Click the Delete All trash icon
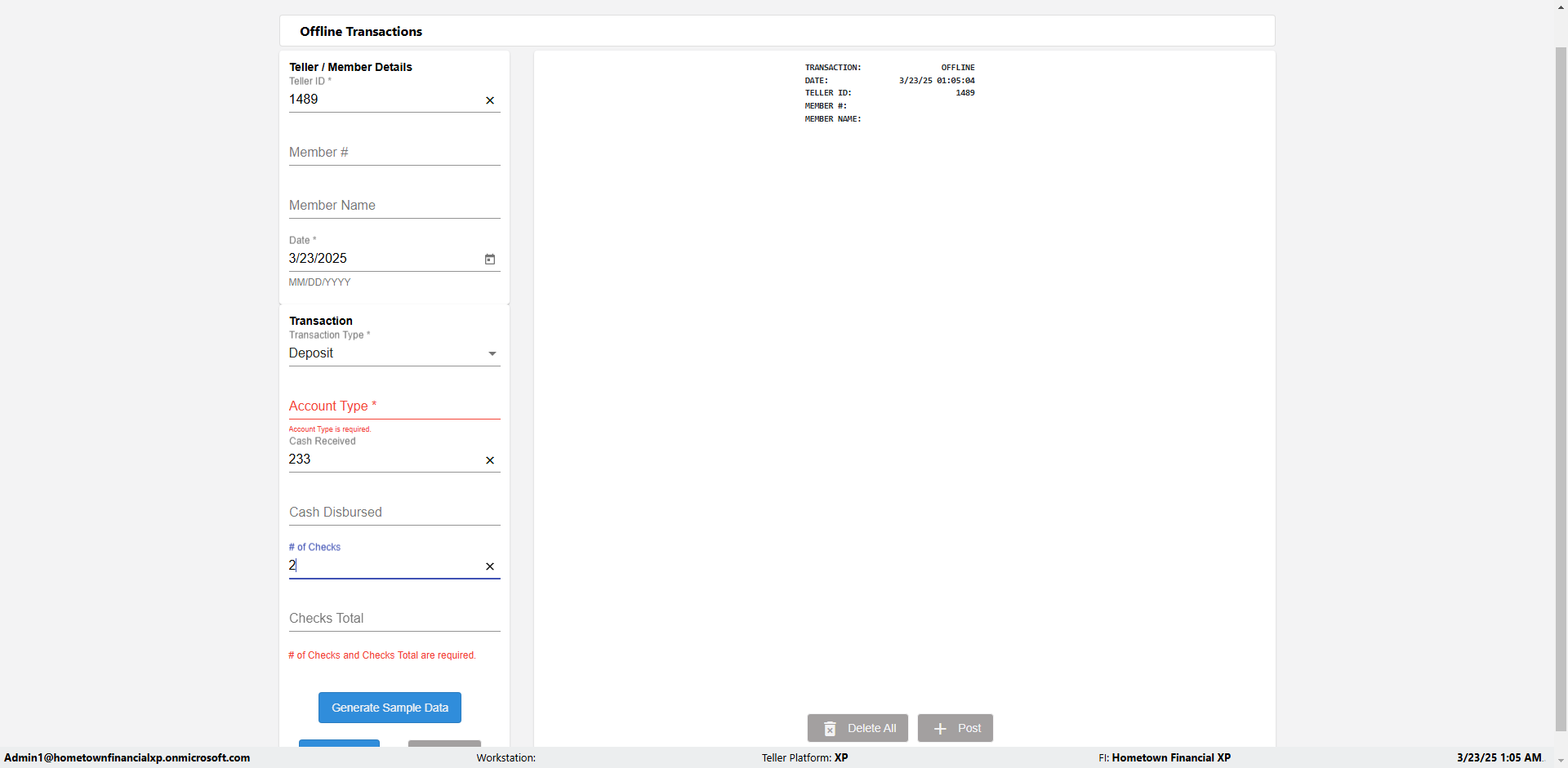Screen dimensions: 1568x768 tap(830, 729)
